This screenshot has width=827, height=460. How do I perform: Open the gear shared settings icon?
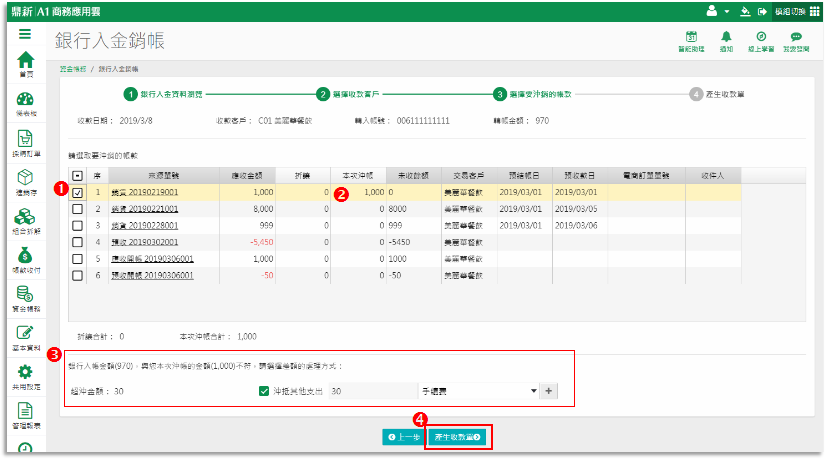25,372
